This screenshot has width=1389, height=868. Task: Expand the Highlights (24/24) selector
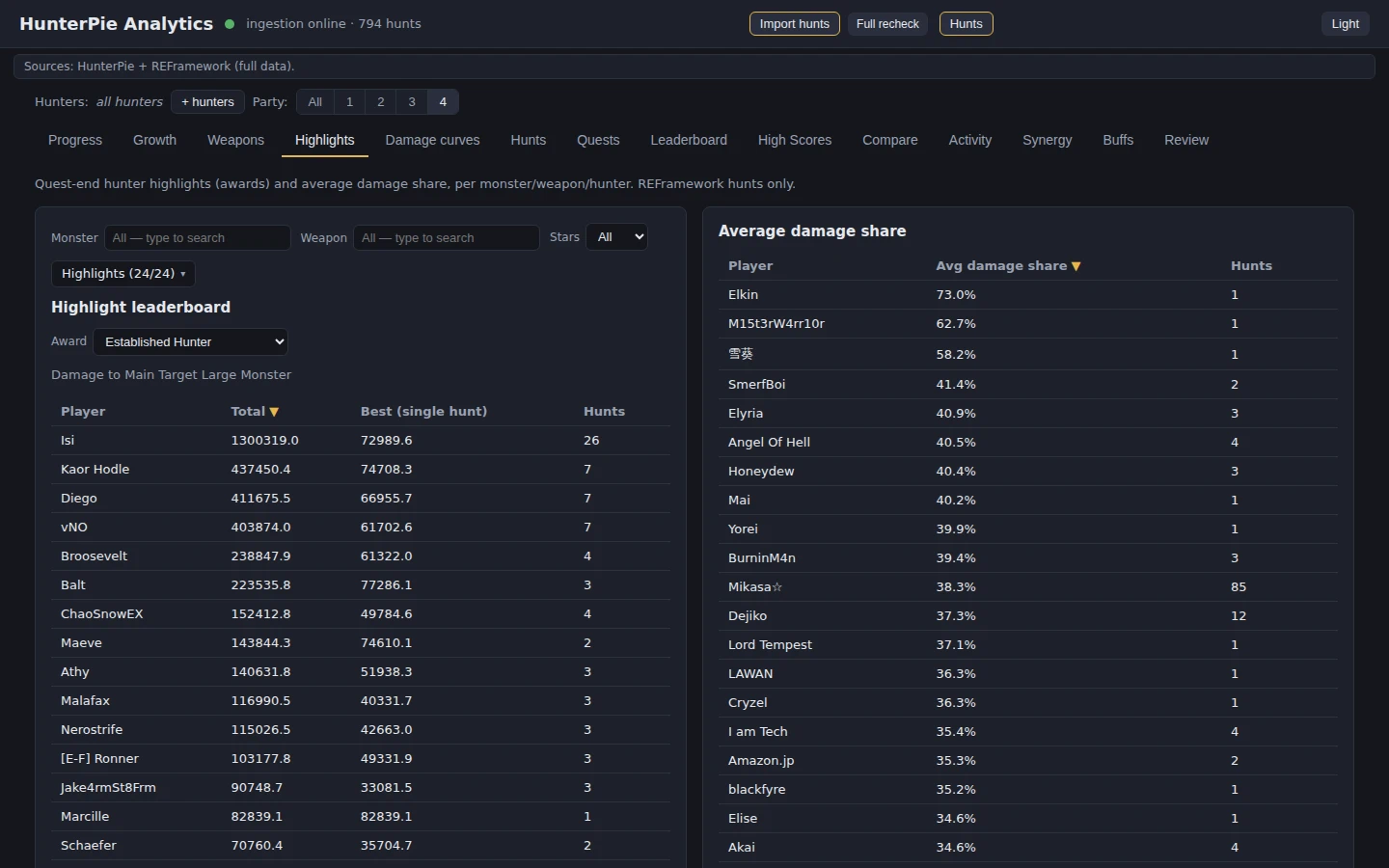pos(123,274)
